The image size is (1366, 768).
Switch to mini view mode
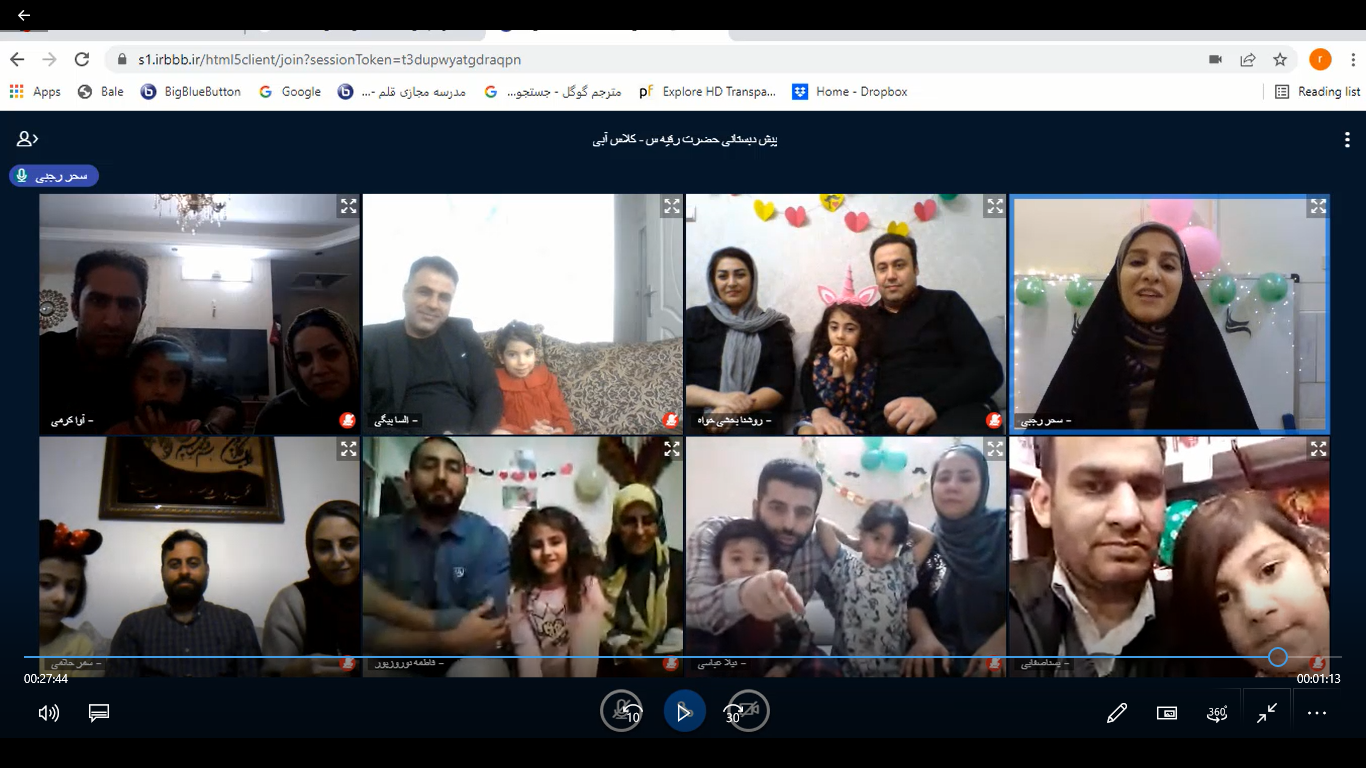pyautogui.click(x=1167, y=713)
